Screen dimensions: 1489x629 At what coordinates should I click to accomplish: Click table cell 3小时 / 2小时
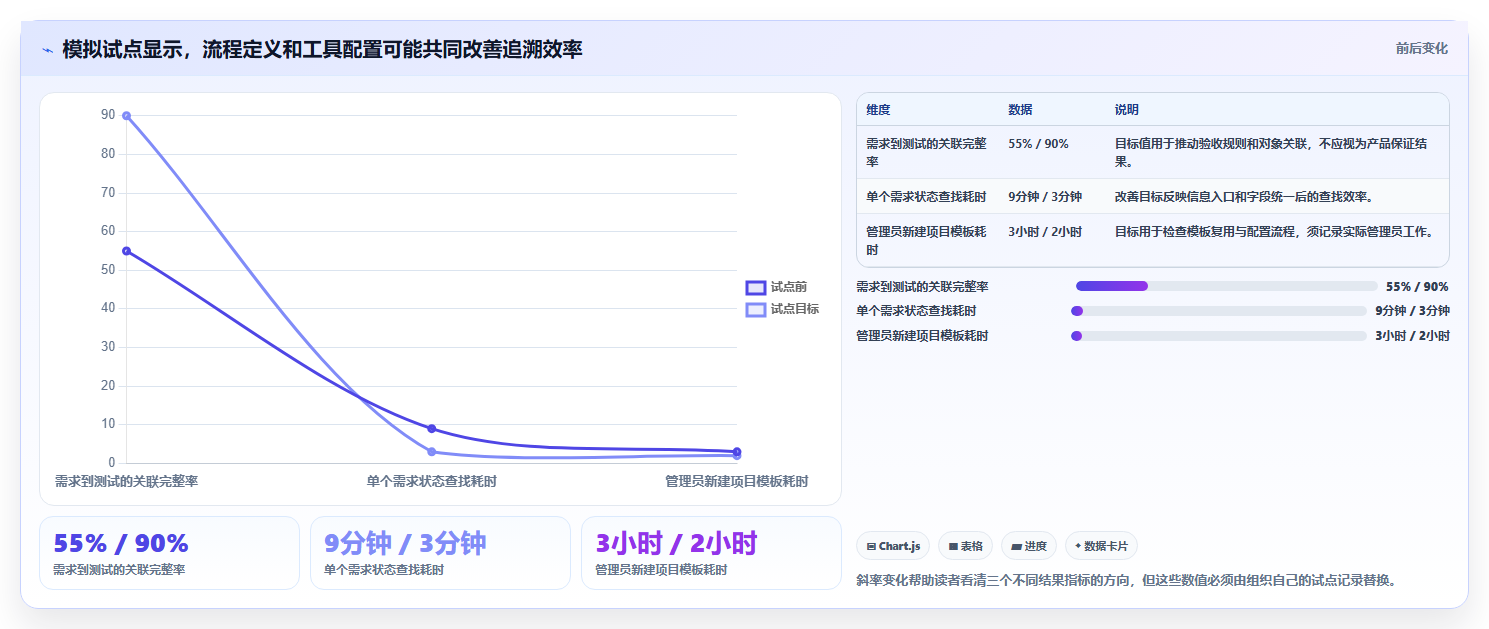tap(1045, 231)
